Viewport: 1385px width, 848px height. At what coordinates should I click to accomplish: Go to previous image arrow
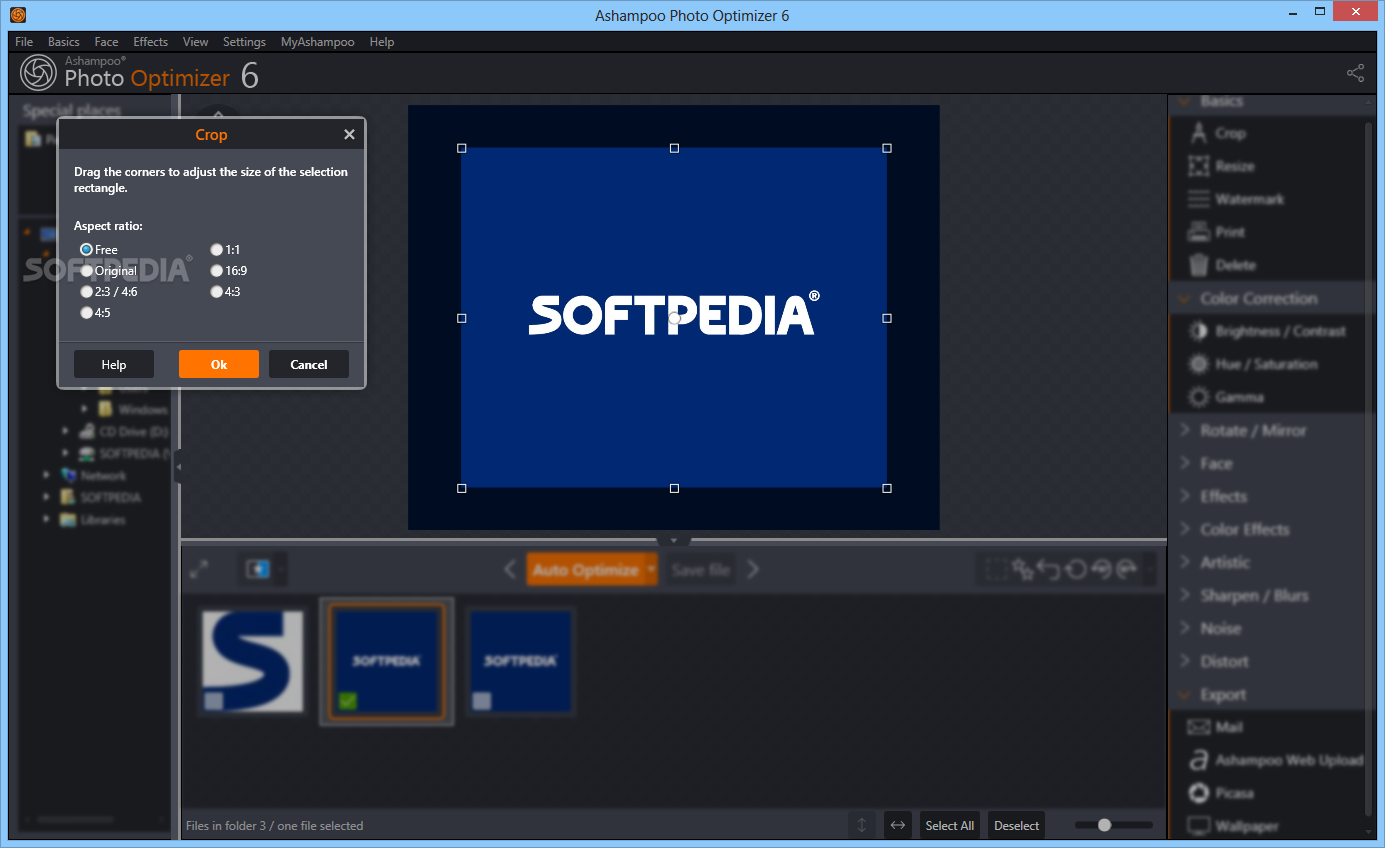pyautogui.click(x=509, y=569)
